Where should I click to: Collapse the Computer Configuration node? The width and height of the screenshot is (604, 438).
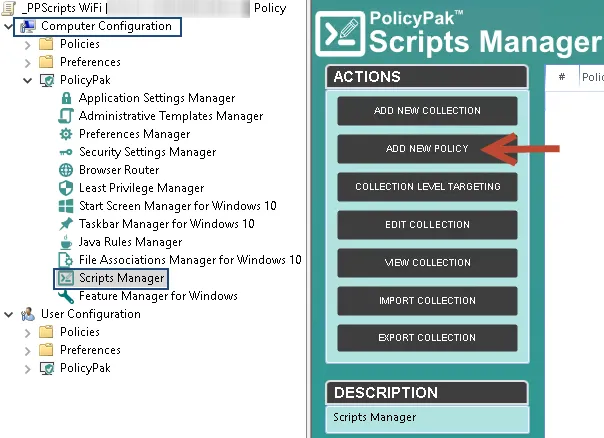click(x=9, y=26)
